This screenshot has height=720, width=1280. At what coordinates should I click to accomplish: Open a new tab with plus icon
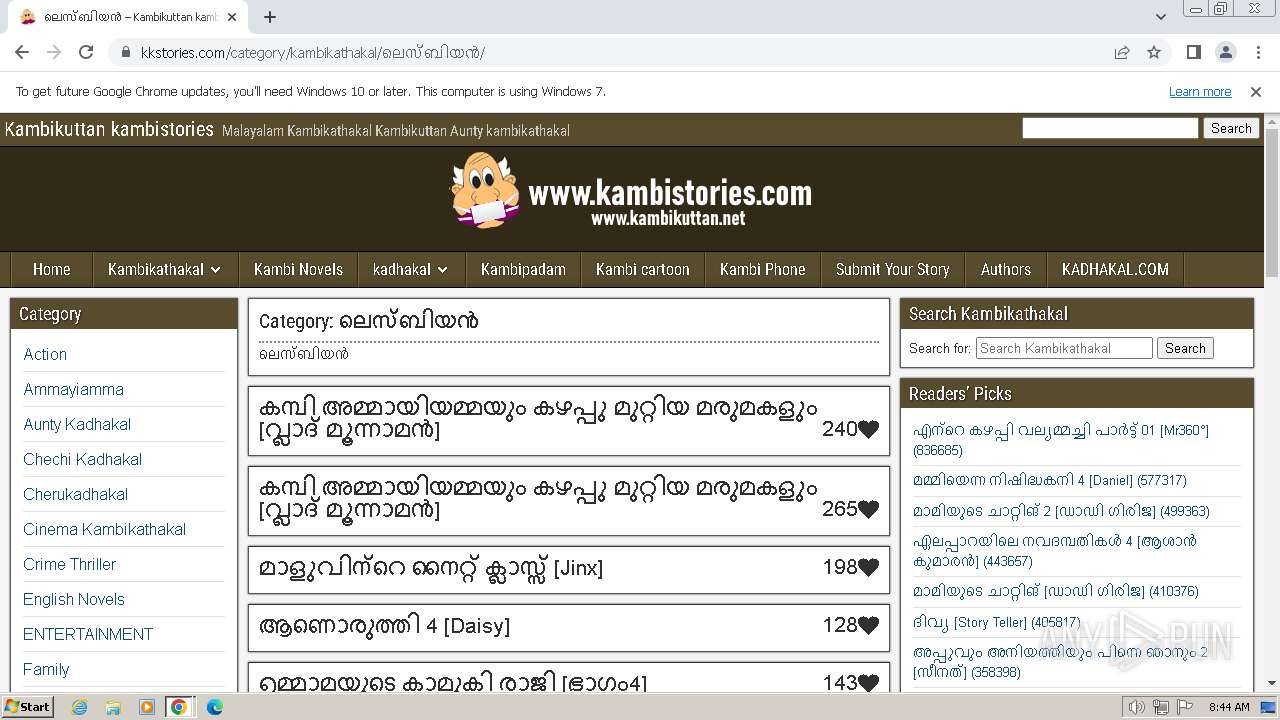tap(270, 17)
